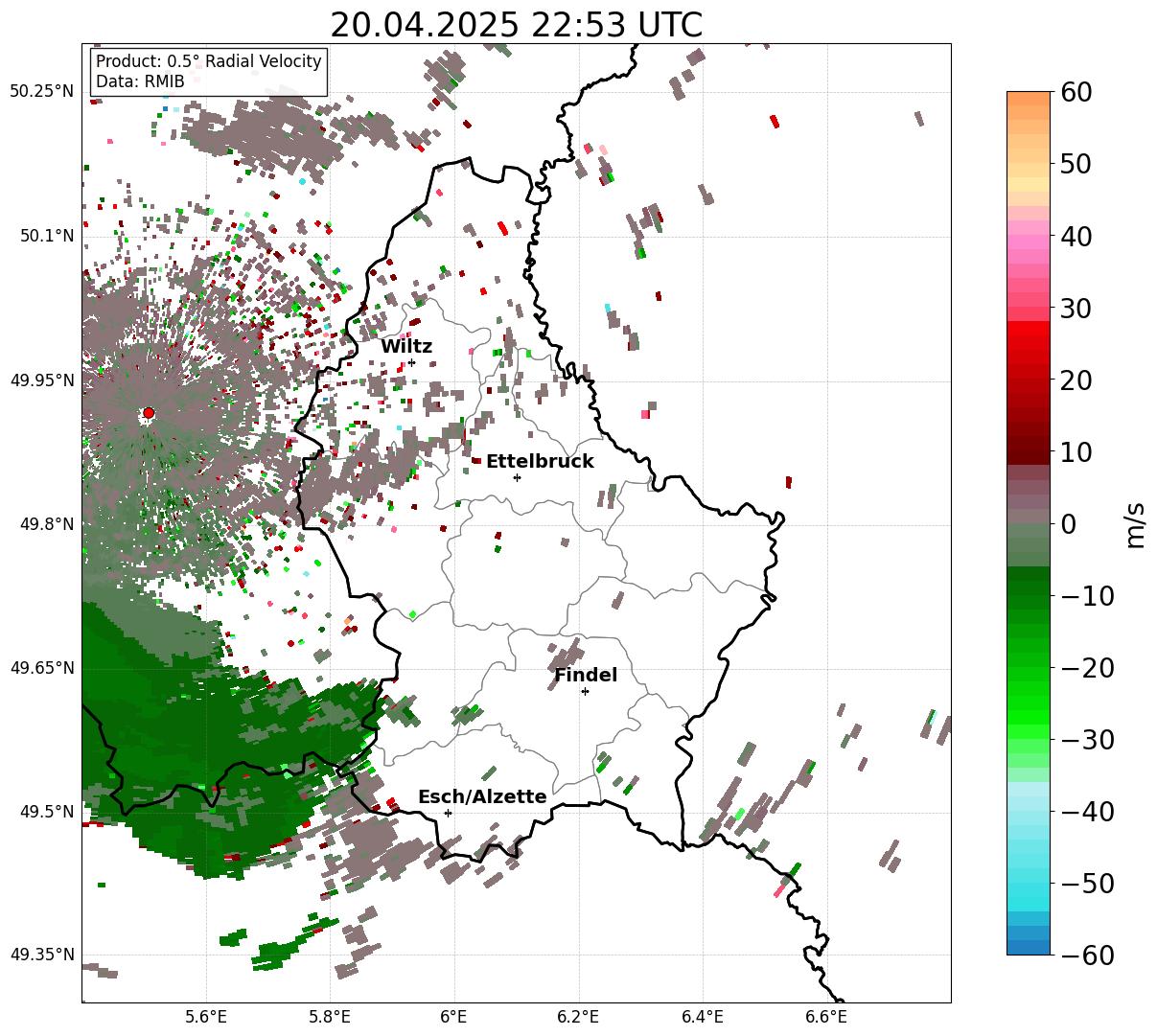Click the colorbar tick label 10
Image resolution: width=1157 pixels, height=1036 pixels.
click(1075, 451)
